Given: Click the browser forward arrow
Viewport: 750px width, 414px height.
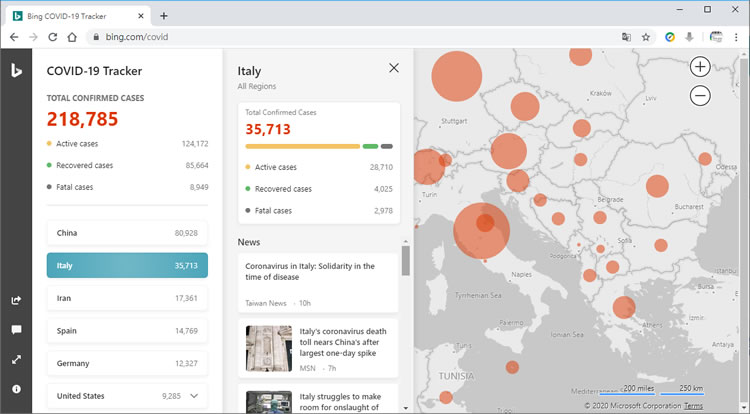Looking at the screenshot, I should tap(33, 37).
